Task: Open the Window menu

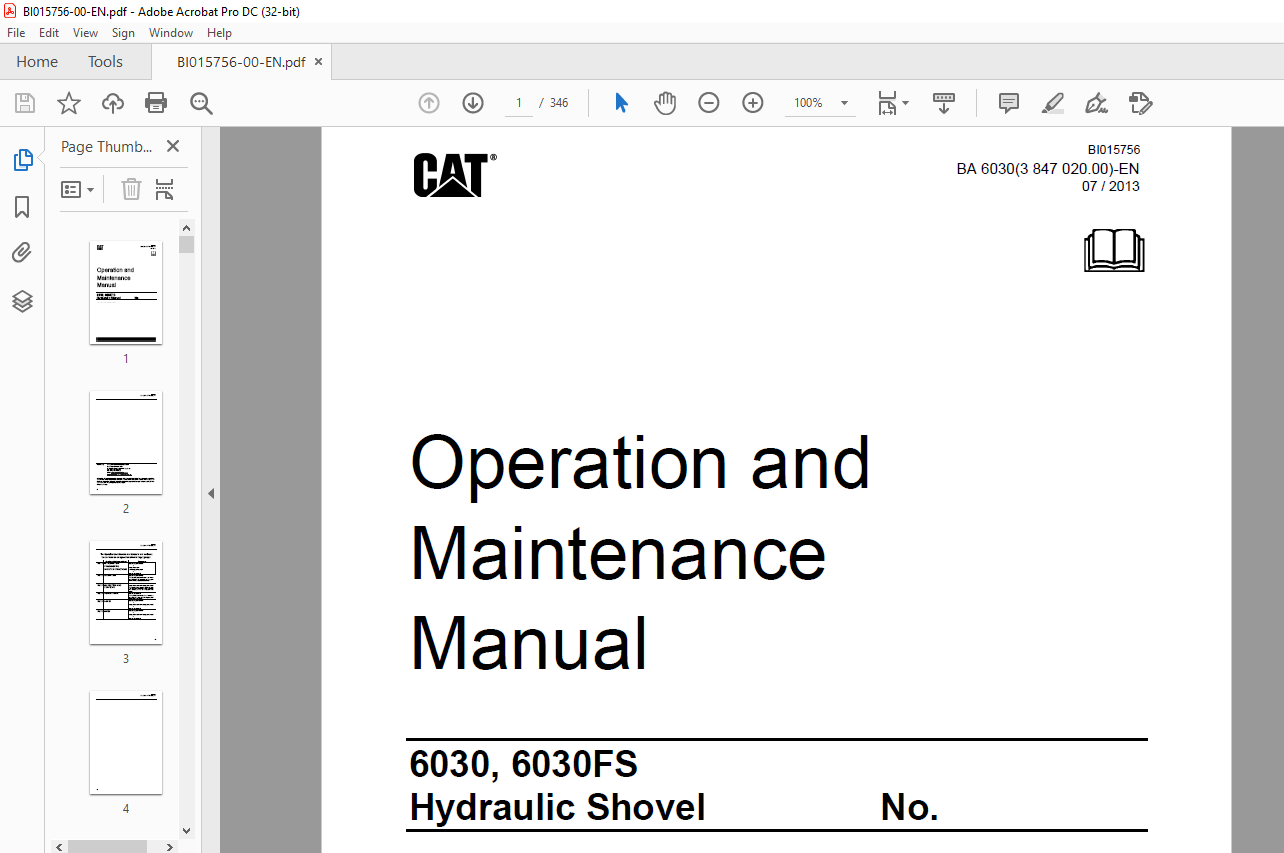Action: [171, 33]
